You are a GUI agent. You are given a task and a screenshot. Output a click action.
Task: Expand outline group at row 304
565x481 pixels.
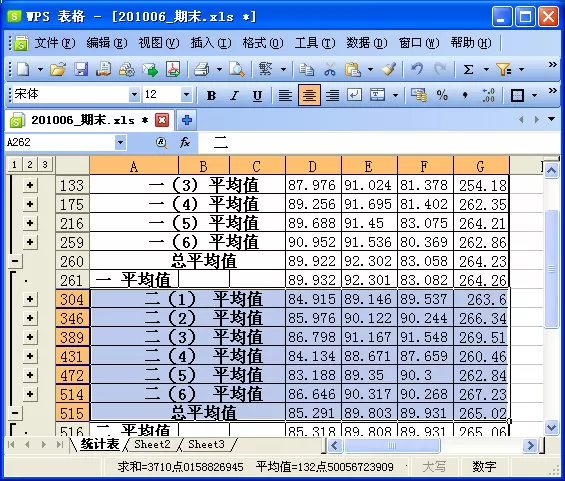click(30, 299)
